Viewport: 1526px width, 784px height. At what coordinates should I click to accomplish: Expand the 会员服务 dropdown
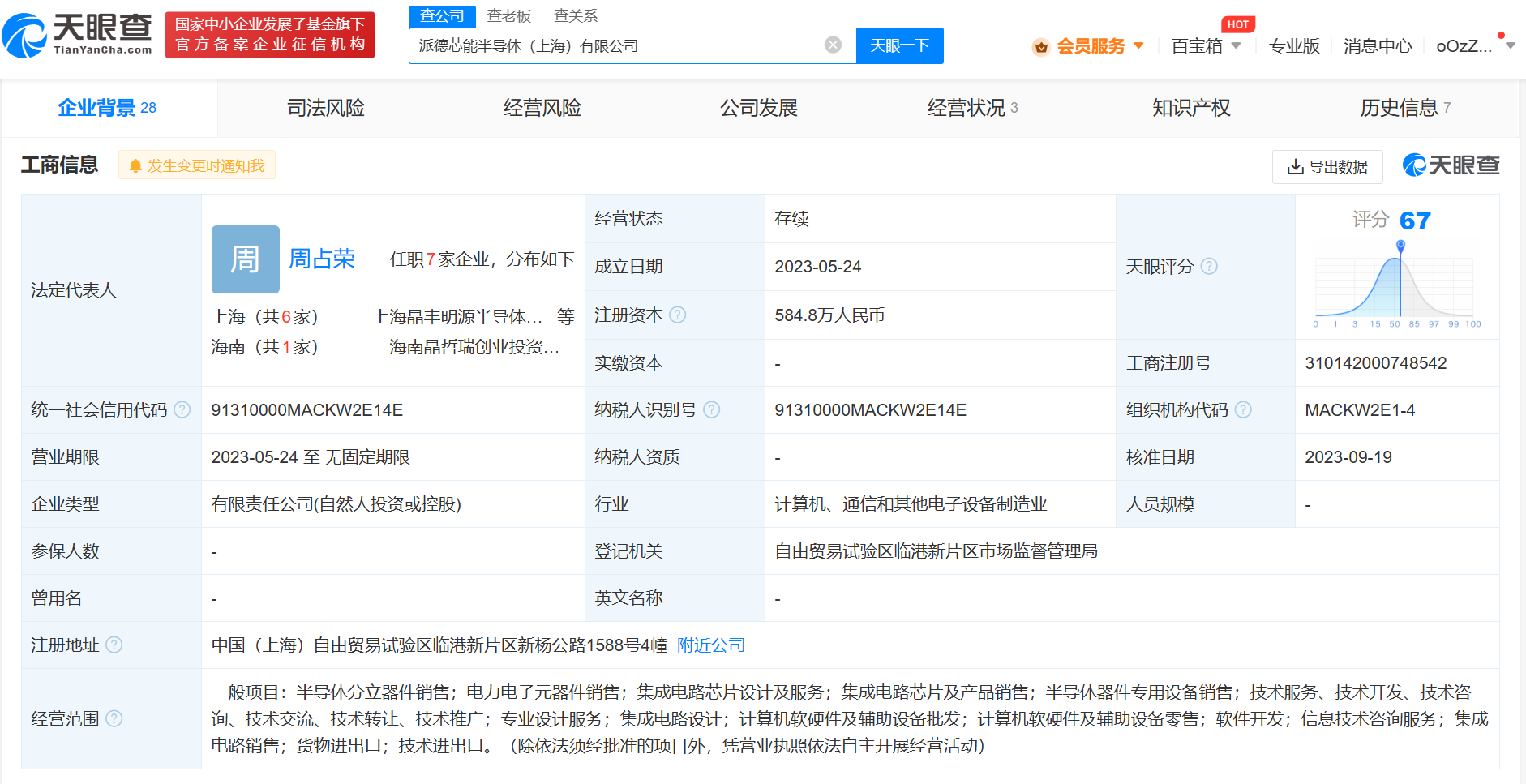pyautogui.click(x=1138, y=45)
